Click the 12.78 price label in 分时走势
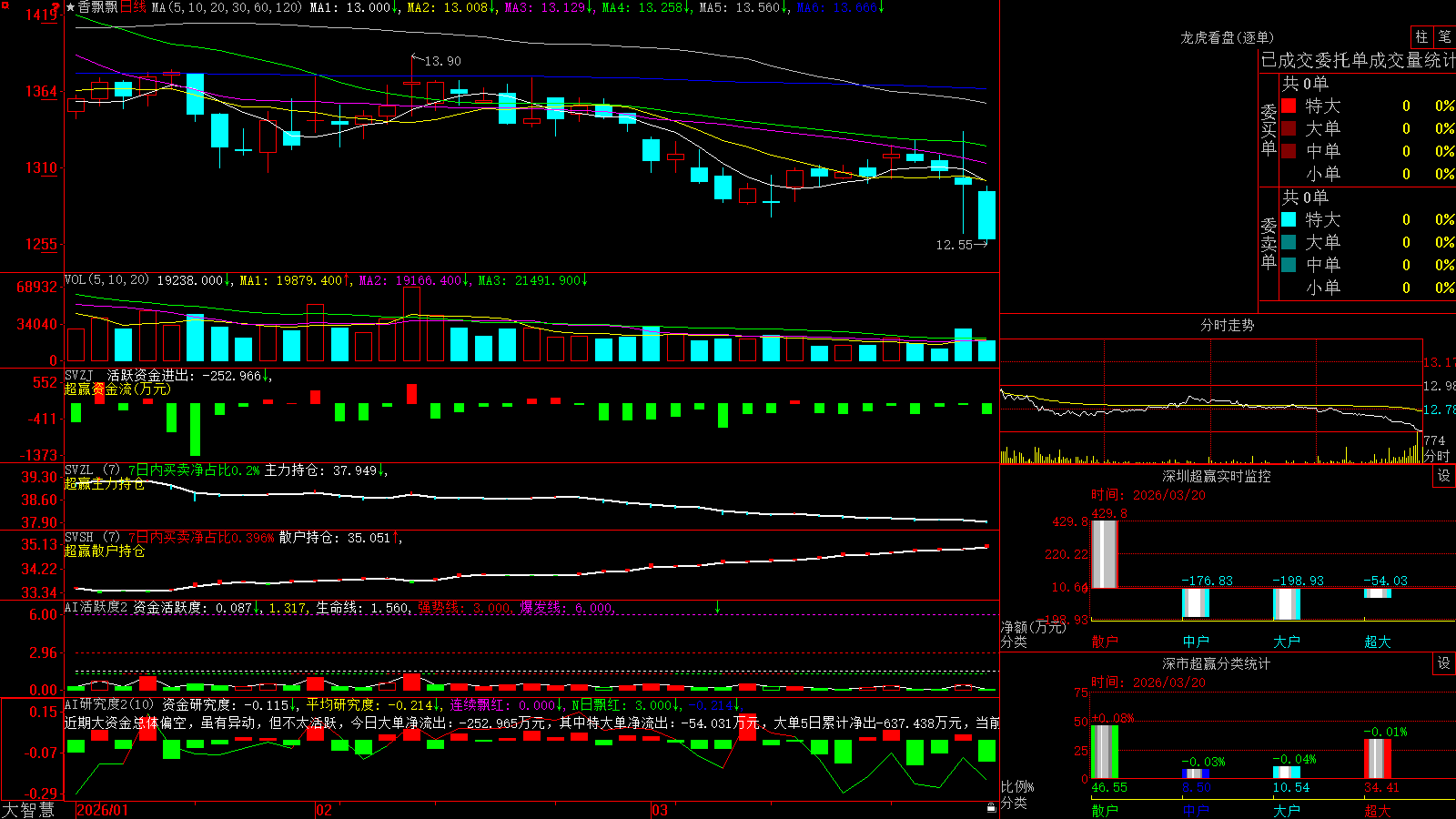1456x819 pixels. point(1439,409)
